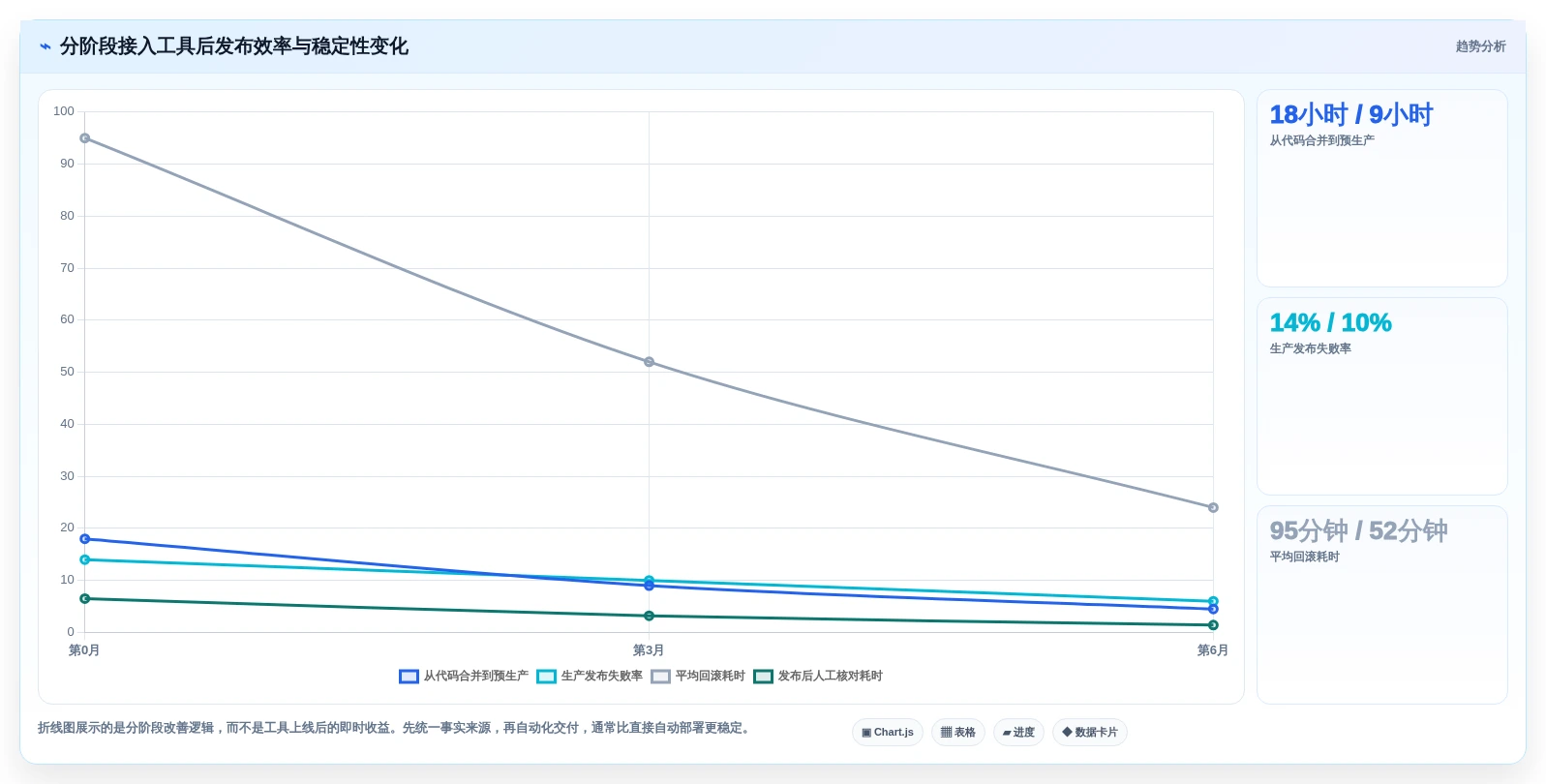Click the gray data point at 第3月 near 52
Viewport: 1546px width, 784px height.
[x=649, y=362]
